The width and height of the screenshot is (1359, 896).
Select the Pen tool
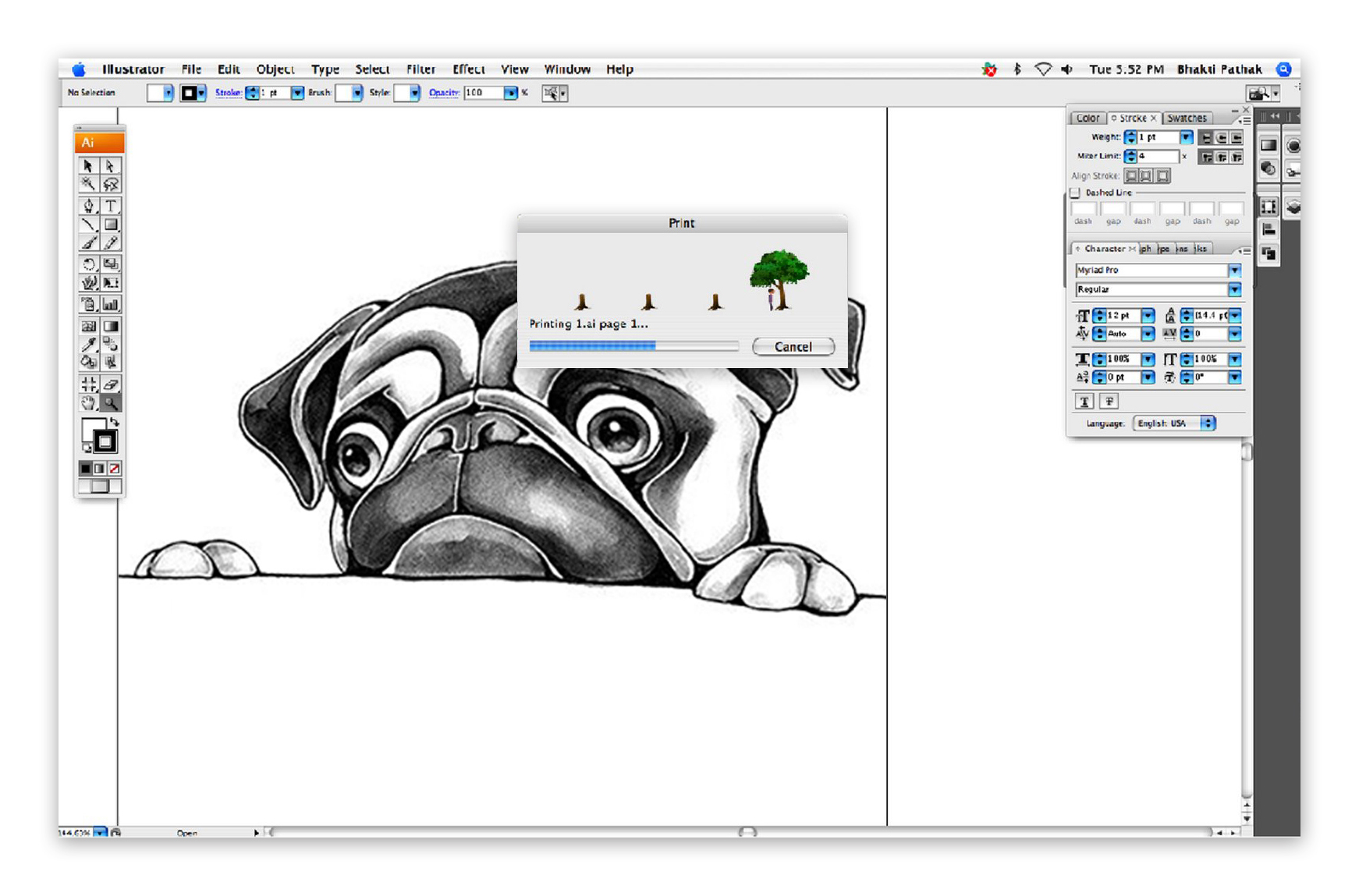(x=88, y=206)
